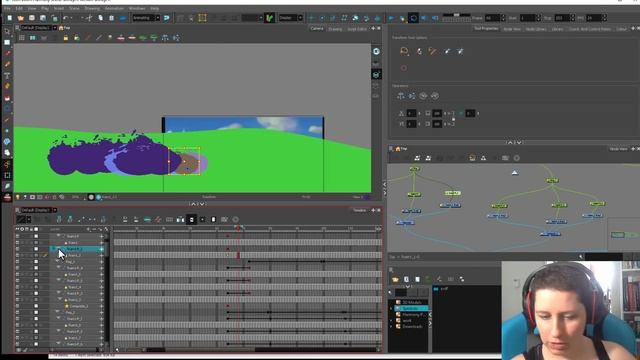This screenshot has height=360, width=640.
Task: Click the bottom red icon in the left toolbar
Action: click(7, 198)
